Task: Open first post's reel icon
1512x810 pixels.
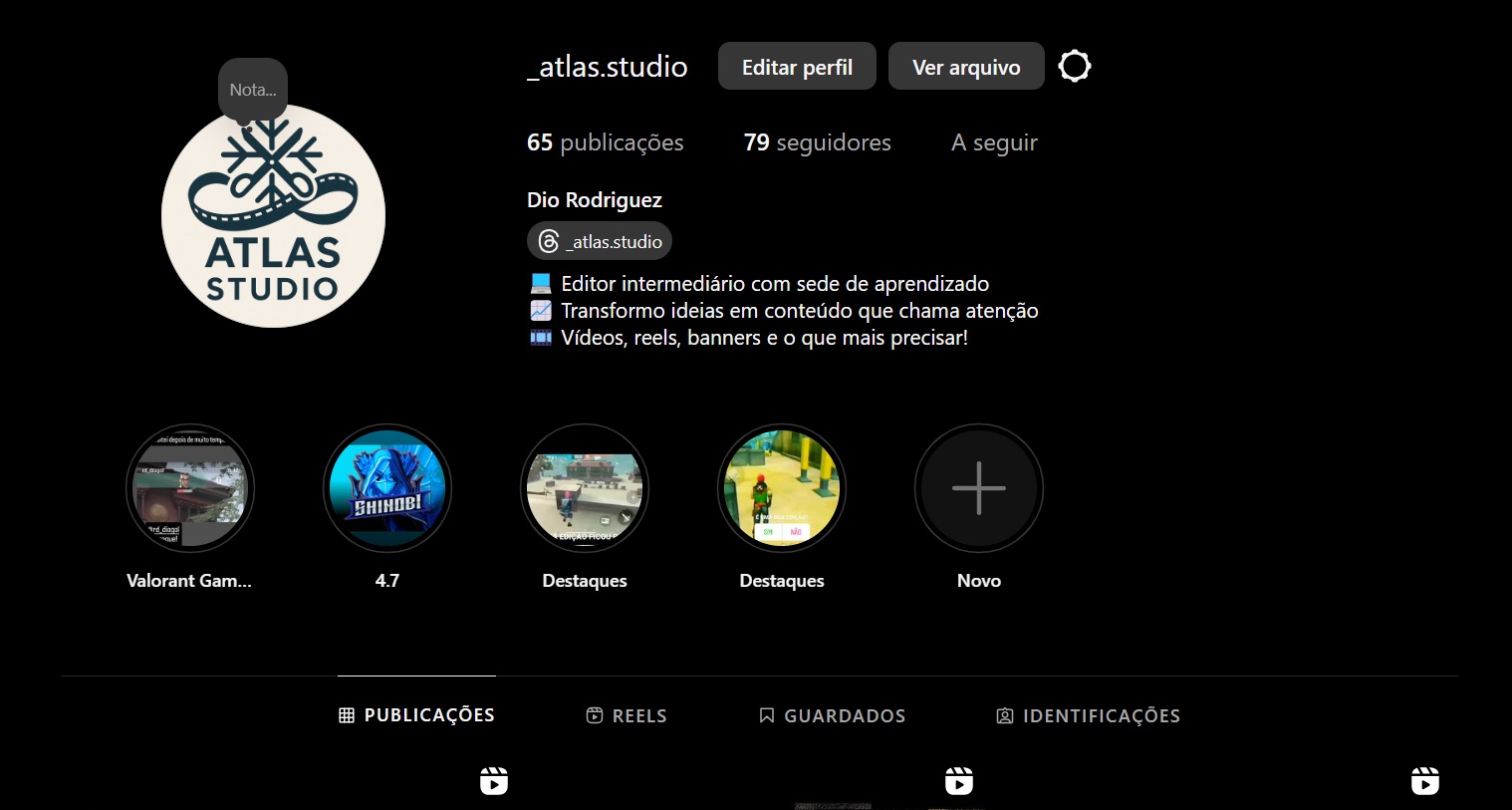Action: [x=494, y=781]
